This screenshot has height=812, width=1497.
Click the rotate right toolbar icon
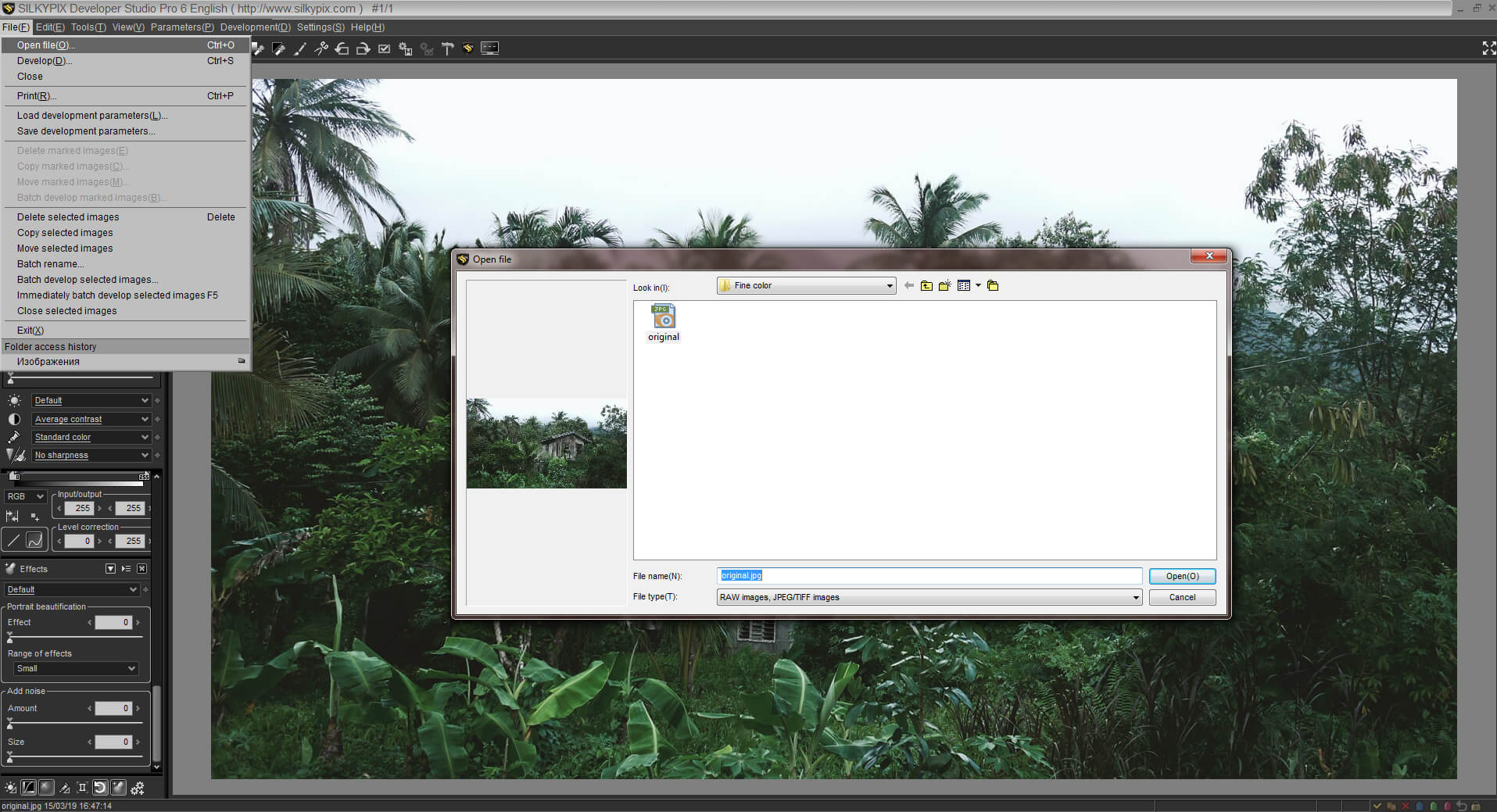point(363,48)
